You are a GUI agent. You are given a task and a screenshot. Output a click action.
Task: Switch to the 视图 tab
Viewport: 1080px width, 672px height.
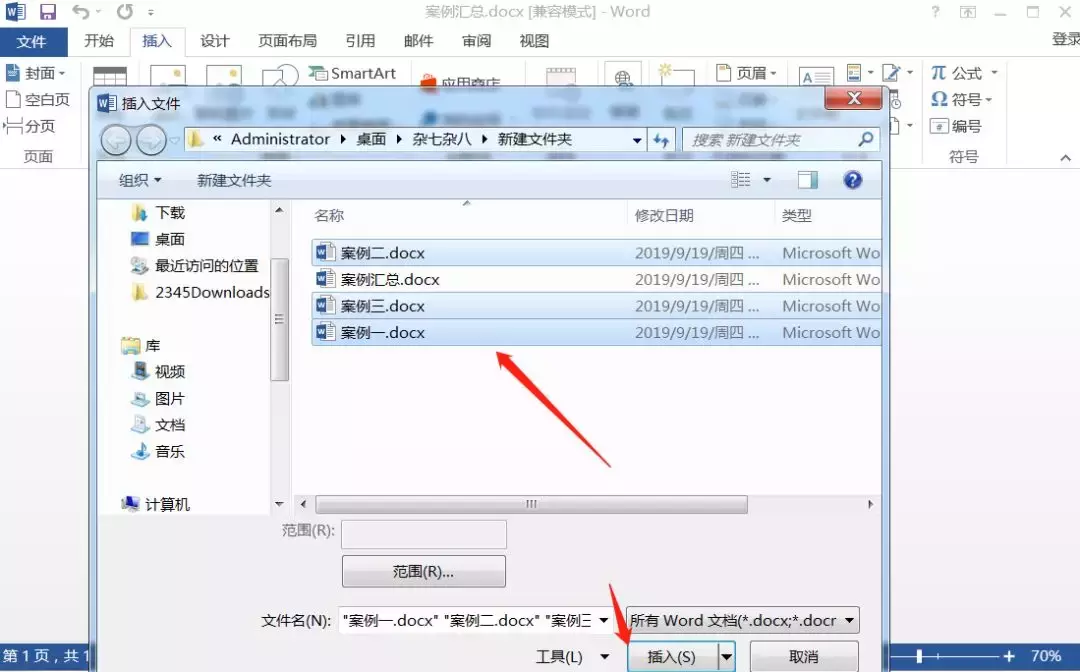coord(534,41)
